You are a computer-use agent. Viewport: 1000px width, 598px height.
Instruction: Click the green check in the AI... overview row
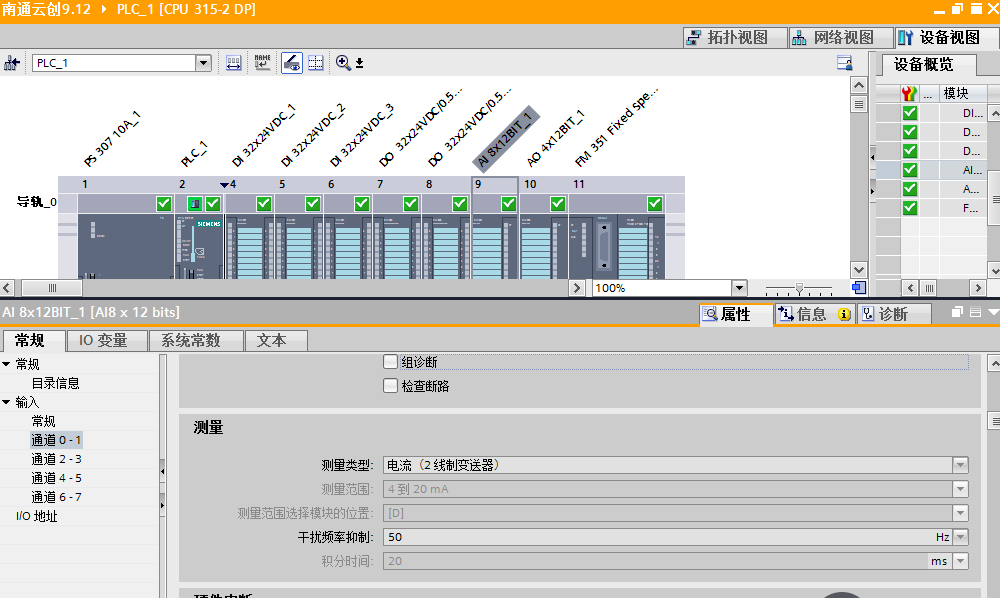909,170
